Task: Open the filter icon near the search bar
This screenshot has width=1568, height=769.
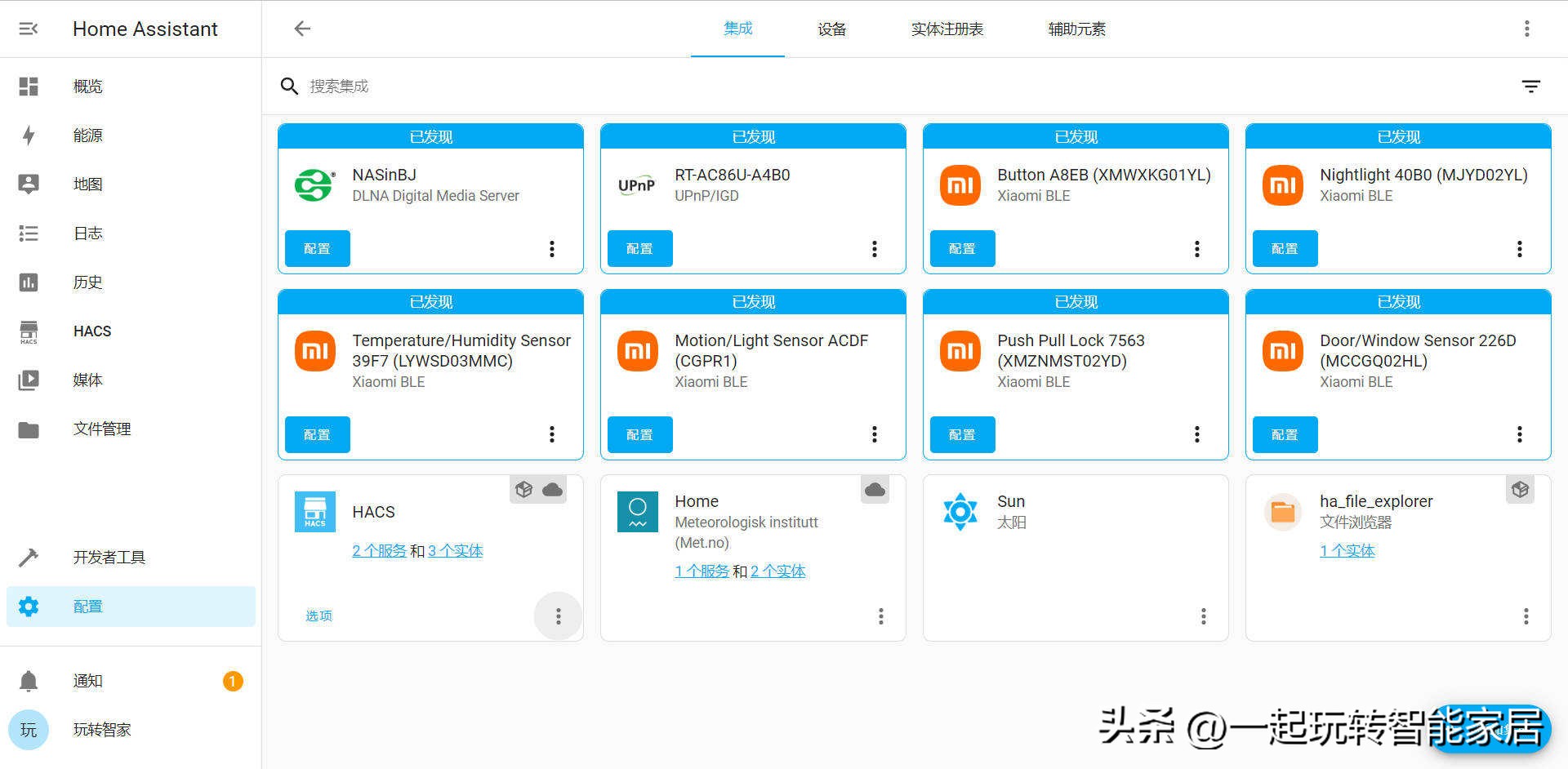Action: click(1530, 86)
